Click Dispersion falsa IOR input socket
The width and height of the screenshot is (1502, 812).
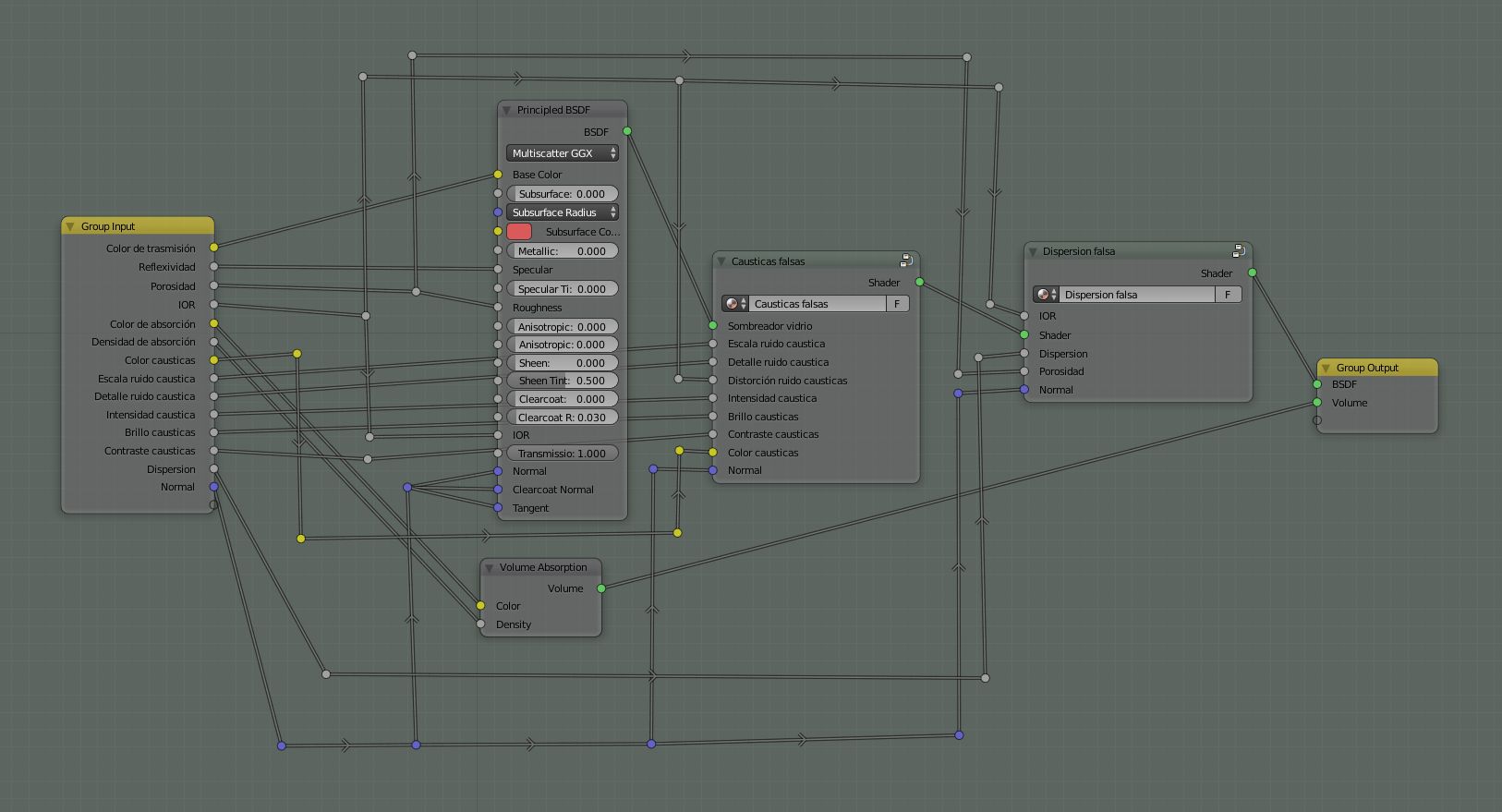pyautogui.click(x=1024, y=316)
